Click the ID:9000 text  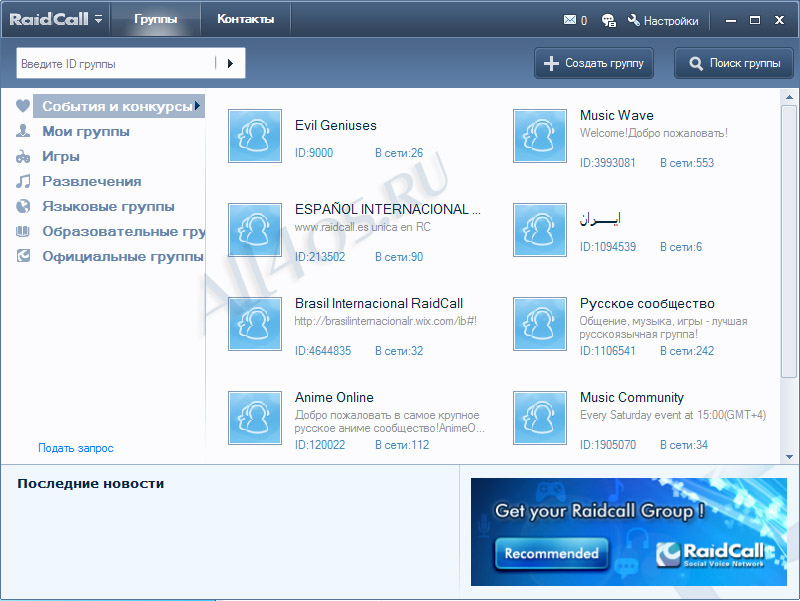click(314, 153)
